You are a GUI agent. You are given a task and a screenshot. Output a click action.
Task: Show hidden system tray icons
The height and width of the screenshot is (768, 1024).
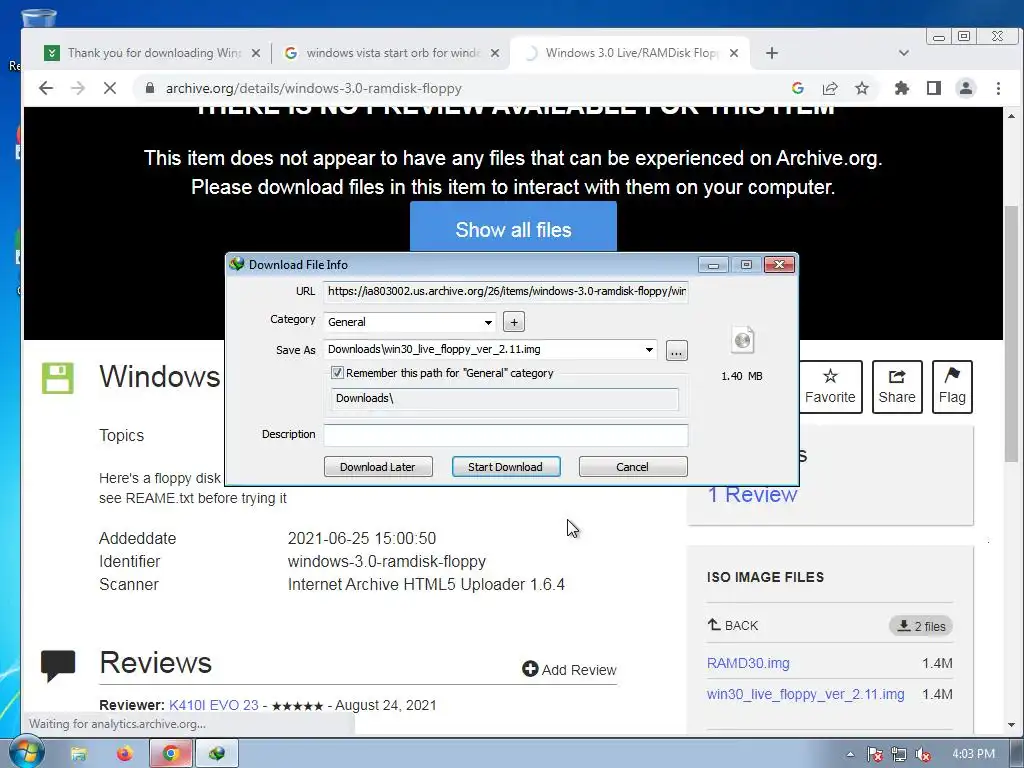(x=850, y=754)
